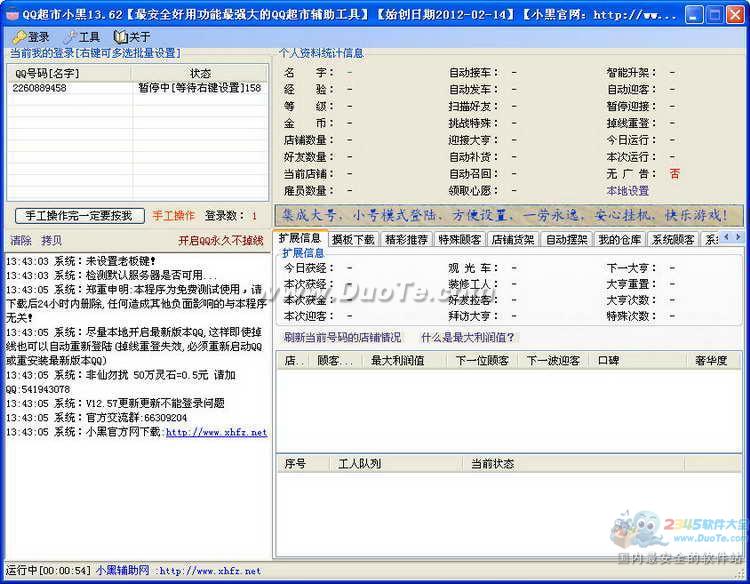
Task: Click the key icon beside 登录
Action: tap(20, 37)
